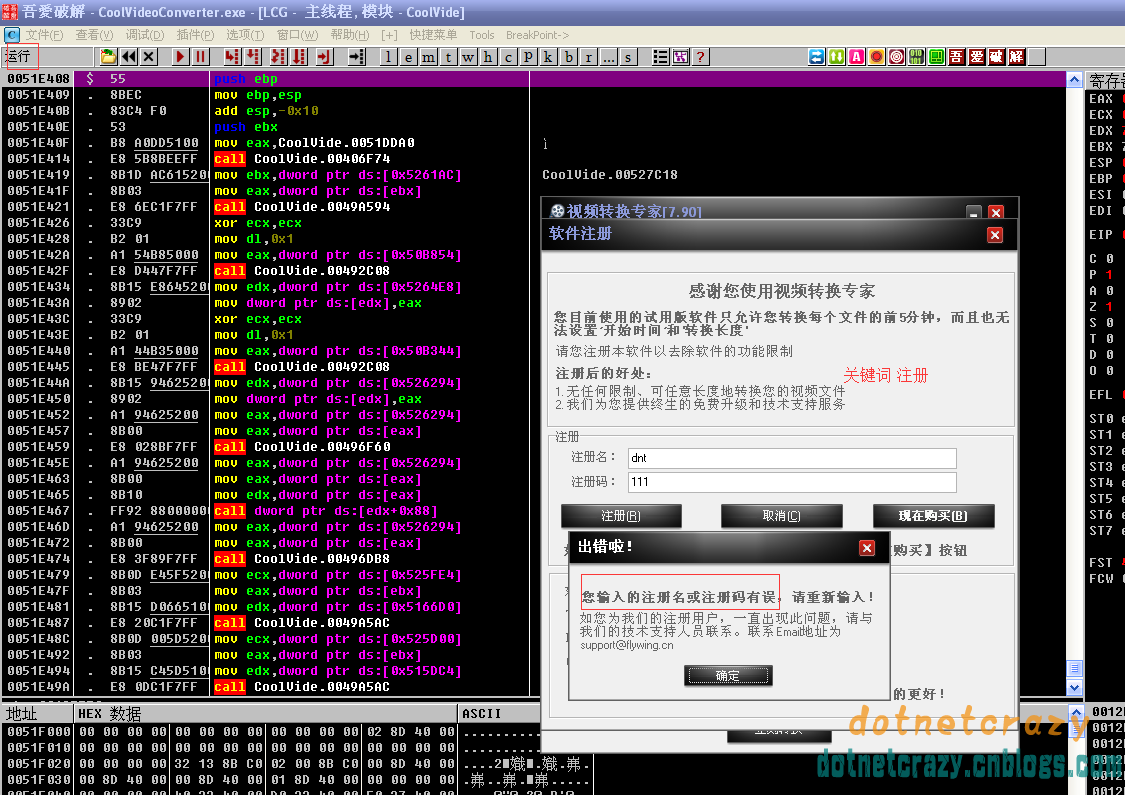Viewport: 1125px width, 795px height.
Task: Click the red '吾' toolbar icon
Action: (x=957, y=57)
